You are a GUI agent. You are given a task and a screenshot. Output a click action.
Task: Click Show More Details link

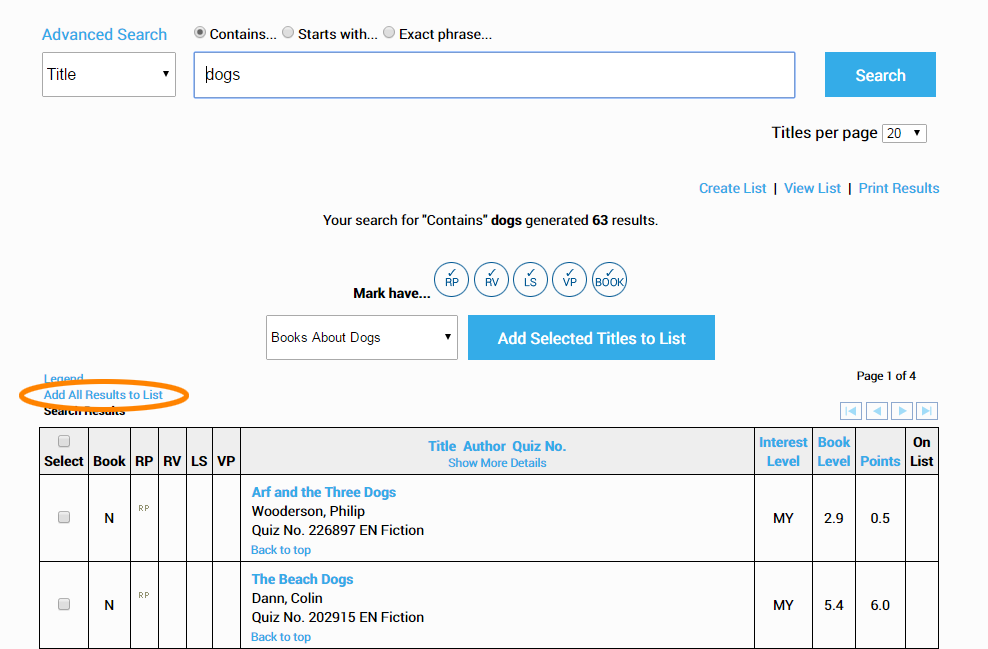tap(497, 463)
